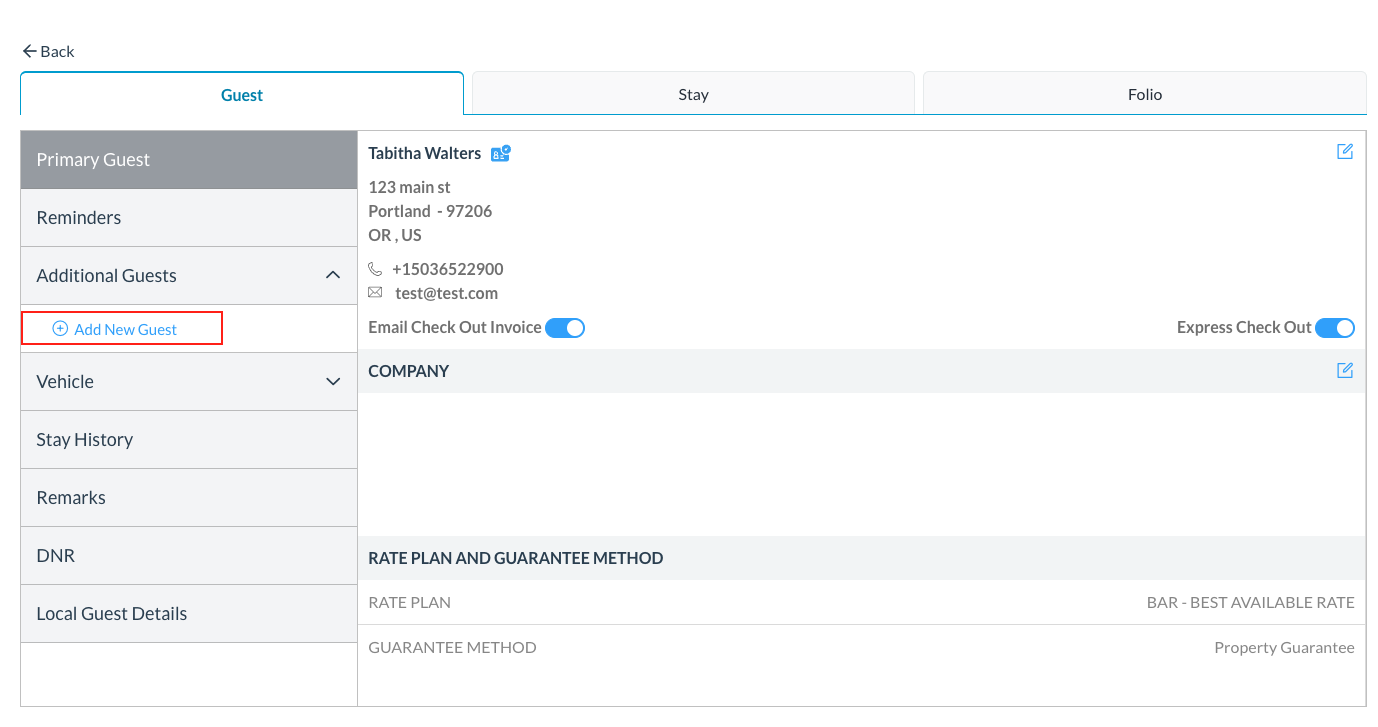This screenshot has height=727, width=1378.
Task: Select the Guest tab
Action: coord(242,95)
